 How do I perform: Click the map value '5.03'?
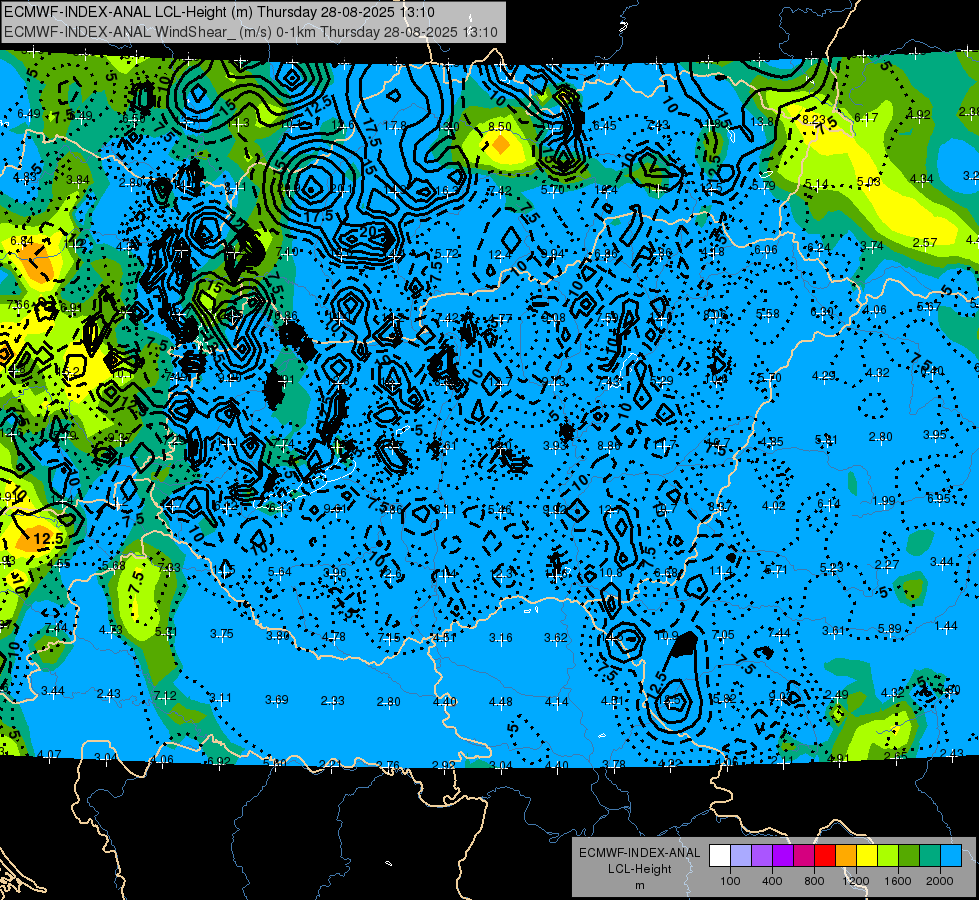868,182
